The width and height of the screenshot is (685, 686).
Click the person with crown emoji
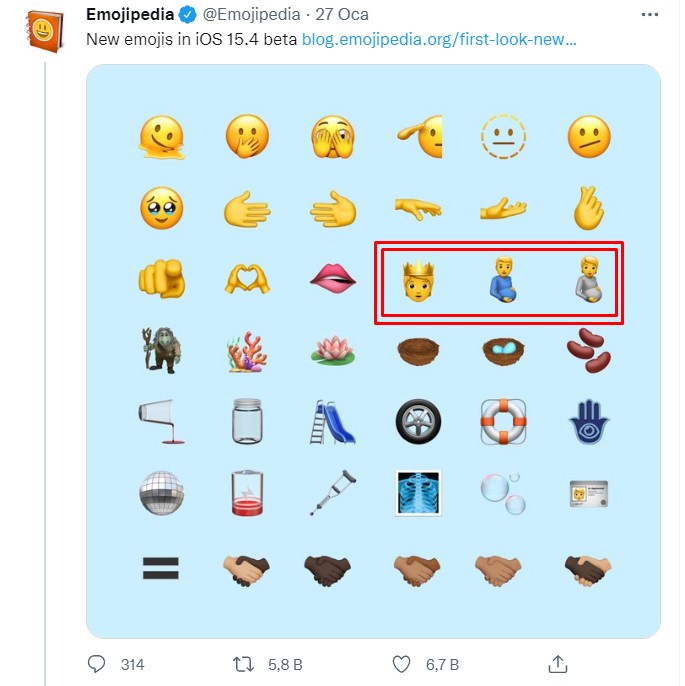[415, 280]
